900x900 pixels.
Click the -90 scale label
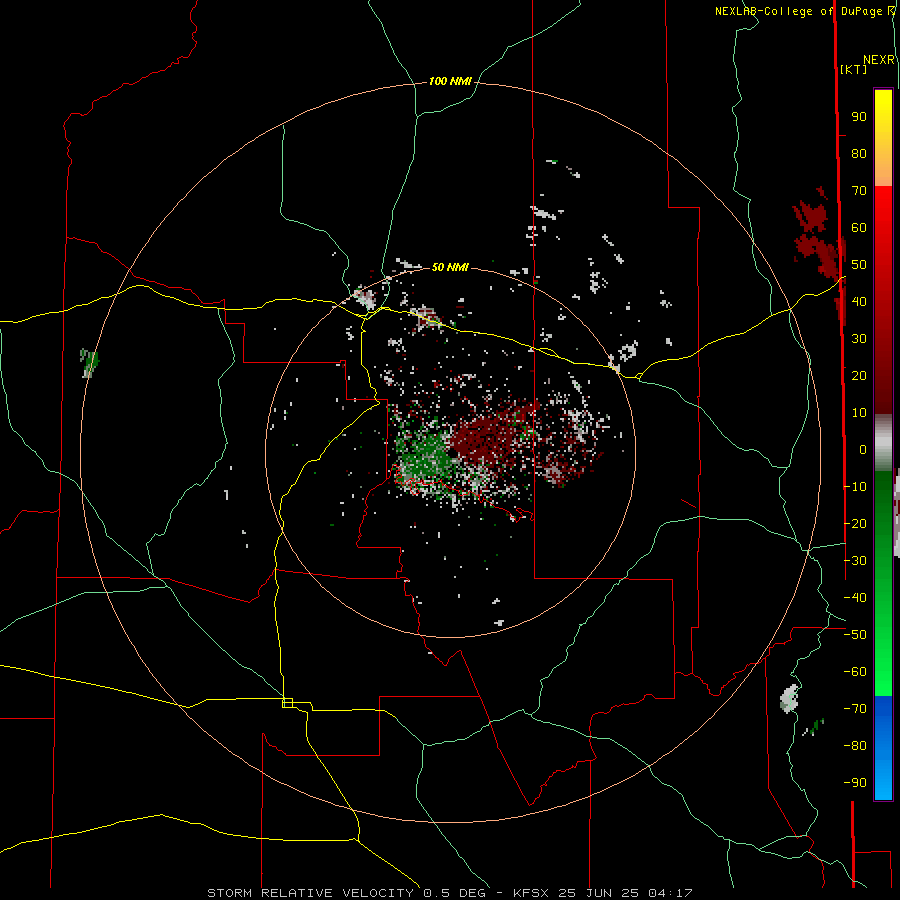point(855,782)
